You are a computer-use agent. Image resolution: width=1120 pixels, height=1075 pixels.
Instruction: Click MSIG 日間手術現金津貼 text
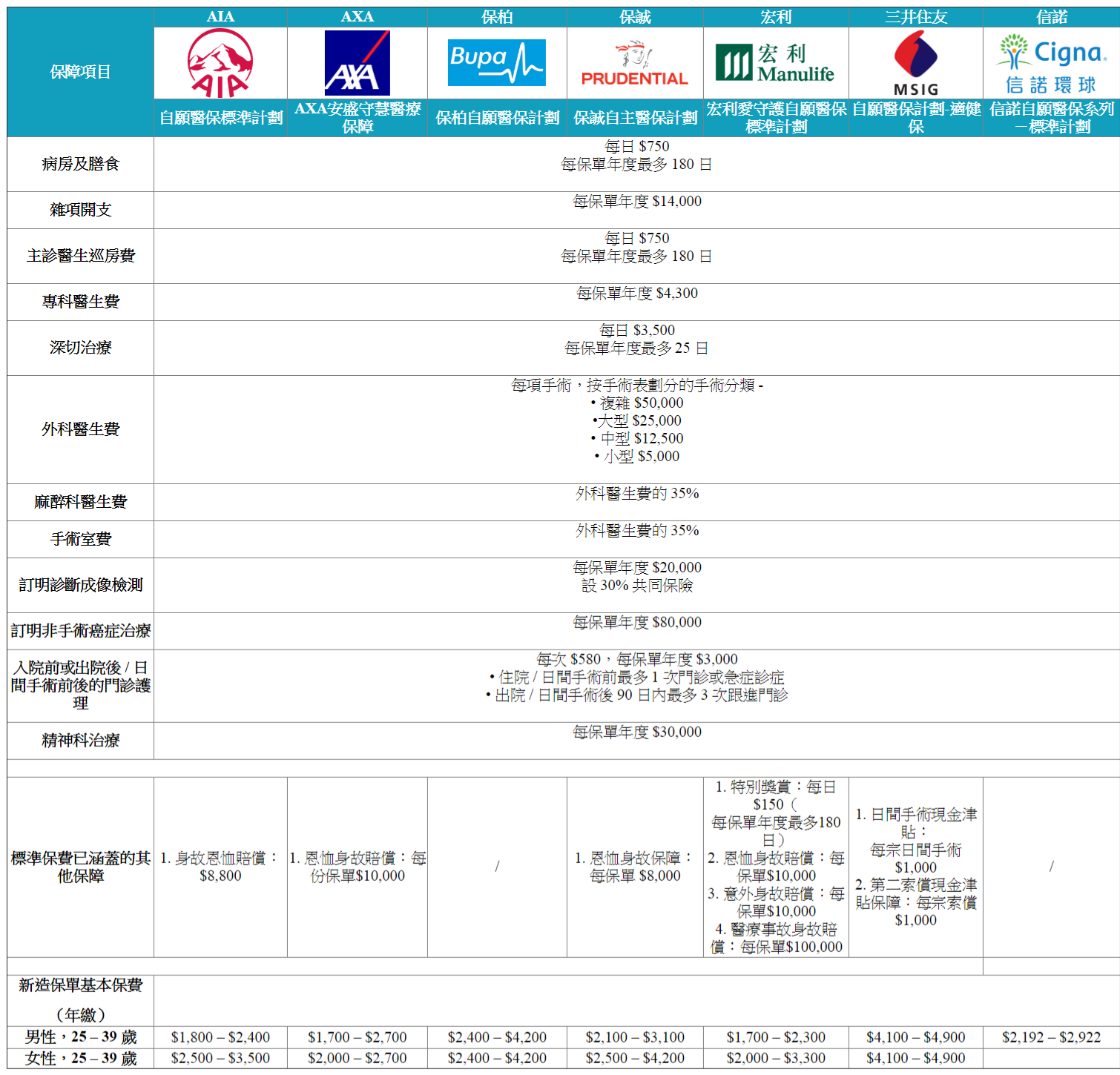(916, 823)
